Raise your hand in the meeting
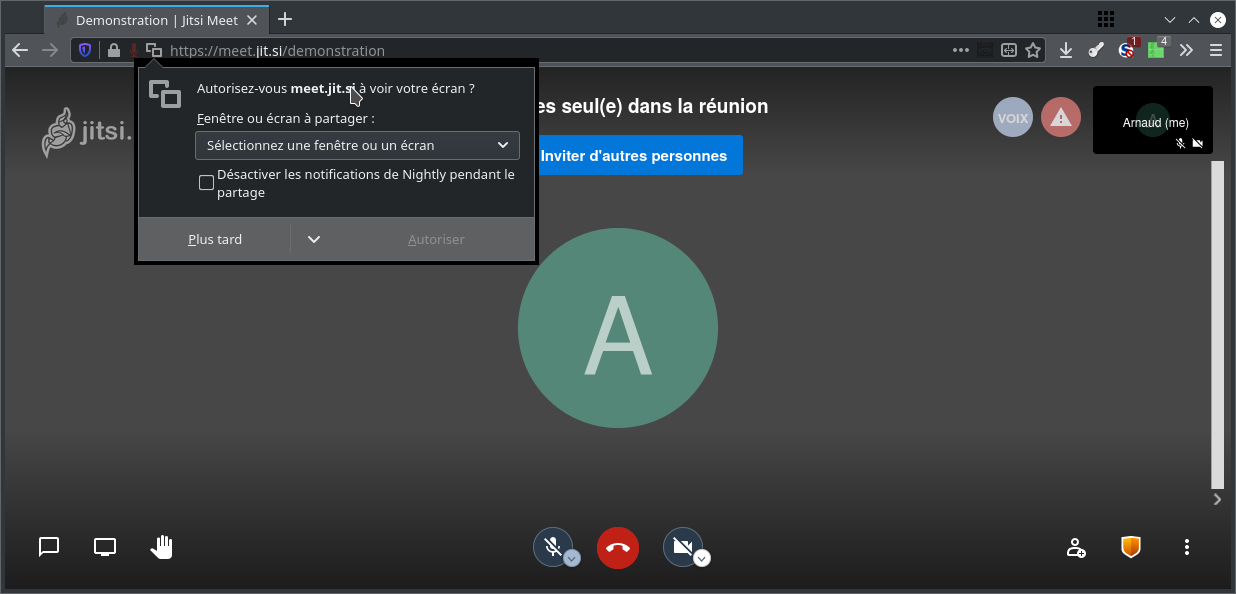The height and width of the screenshot is (594, 1236). [161, 547]
